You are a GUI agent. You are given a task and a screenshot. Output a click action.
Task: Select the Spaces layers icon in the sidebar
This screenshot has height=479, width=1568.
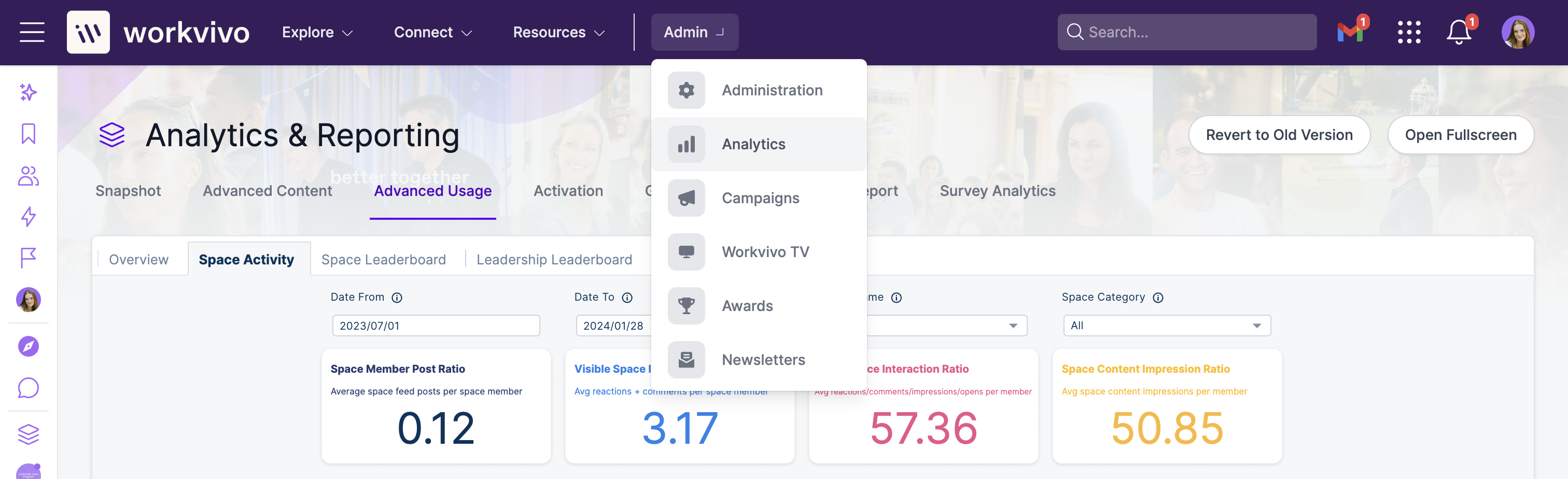(27, 434)
